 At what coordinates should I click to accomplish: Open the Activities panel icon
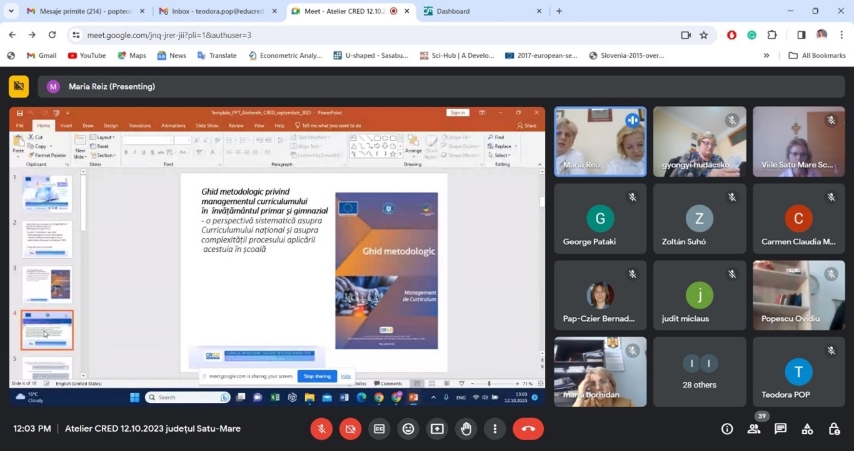coord(807,429)
